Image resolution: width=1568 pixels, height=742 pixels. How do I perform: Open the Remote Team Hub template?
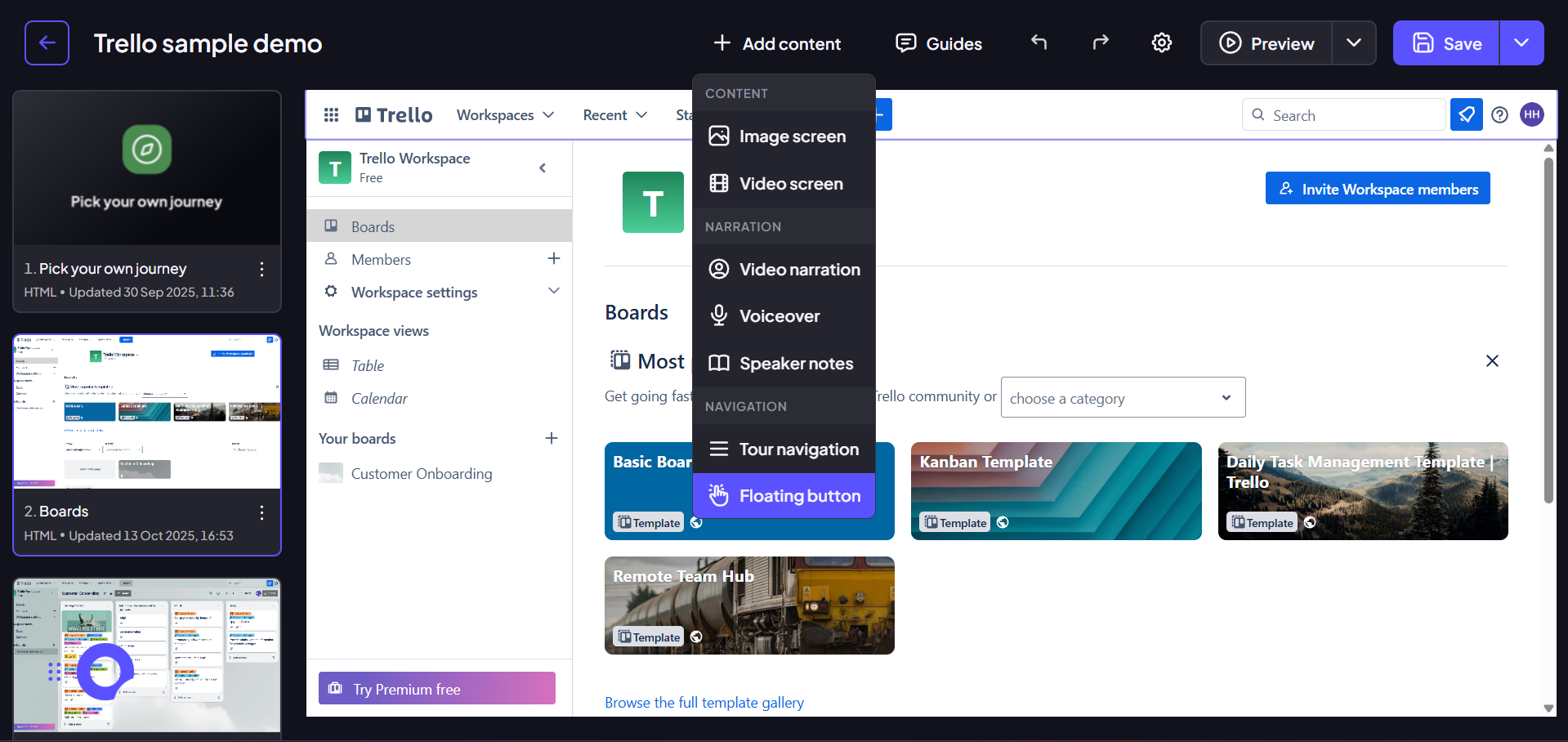(749, 605)
